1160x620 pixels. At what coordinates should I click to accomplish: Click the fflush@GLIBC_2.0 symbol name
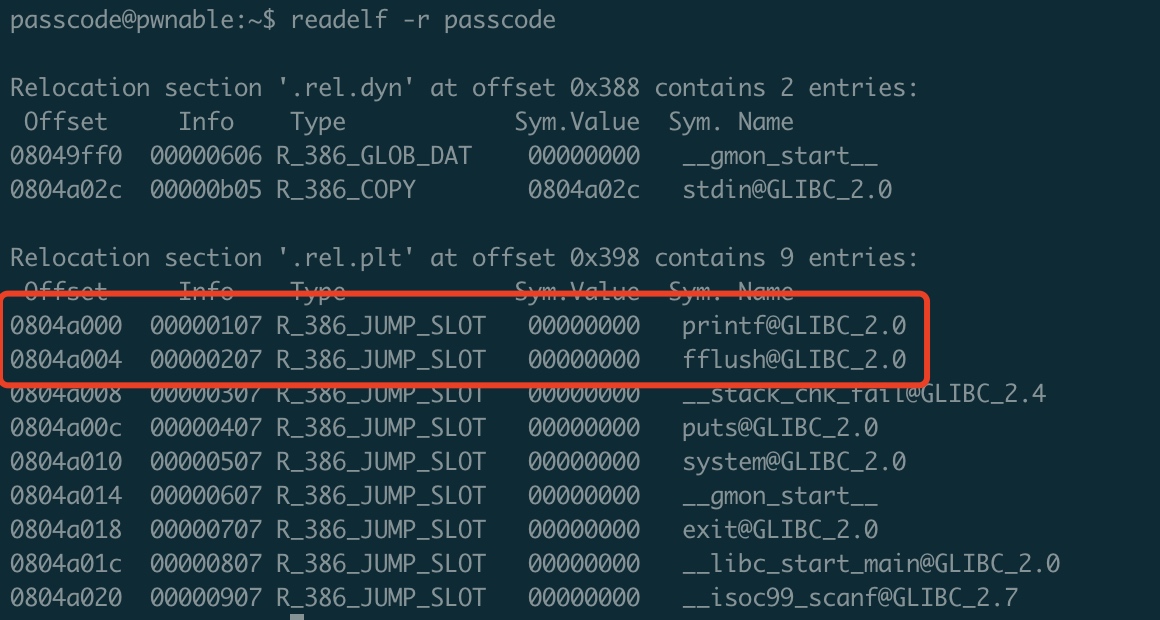pos(794,360)
